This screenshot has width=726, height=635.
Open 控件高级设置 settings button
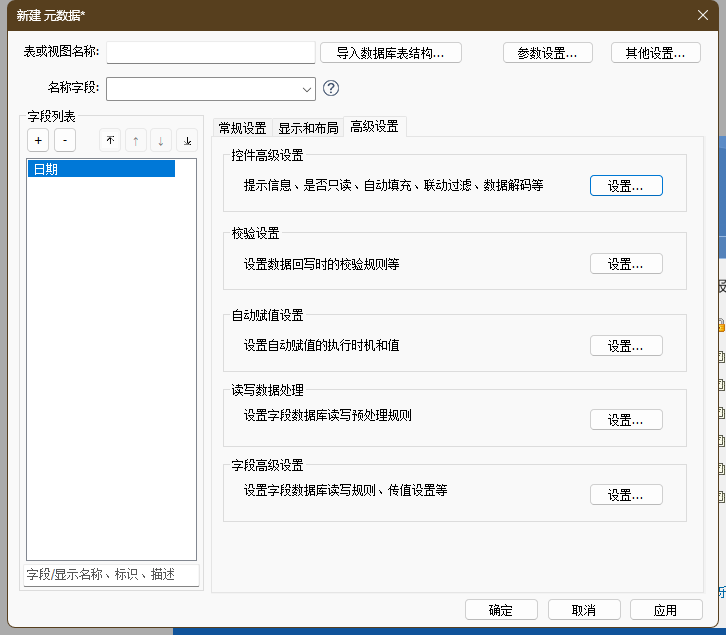point(626,186)
